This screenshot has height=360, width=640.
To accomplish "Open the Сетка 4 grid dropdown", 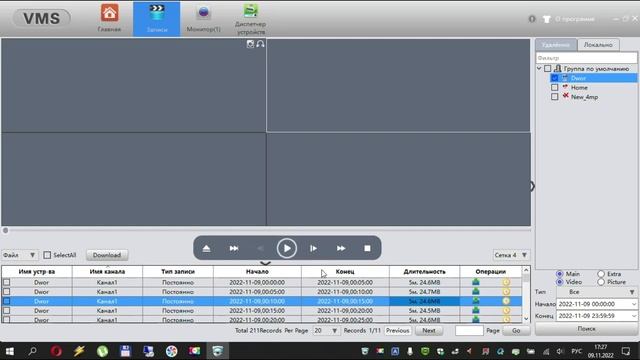I will click(x=511, y=255).
